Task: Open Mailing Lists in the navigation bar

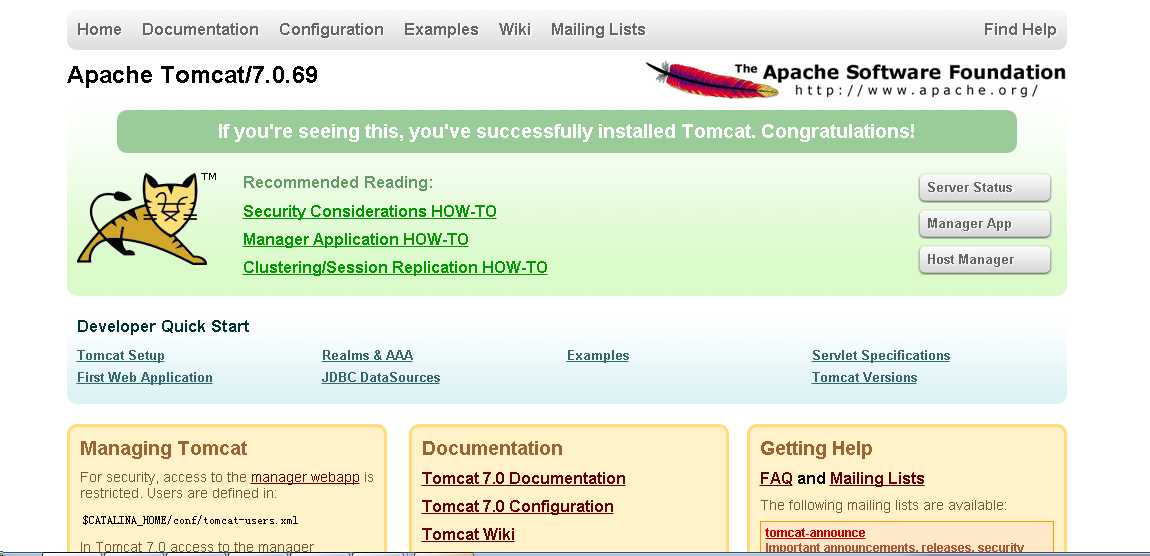Action: [598, 29]
